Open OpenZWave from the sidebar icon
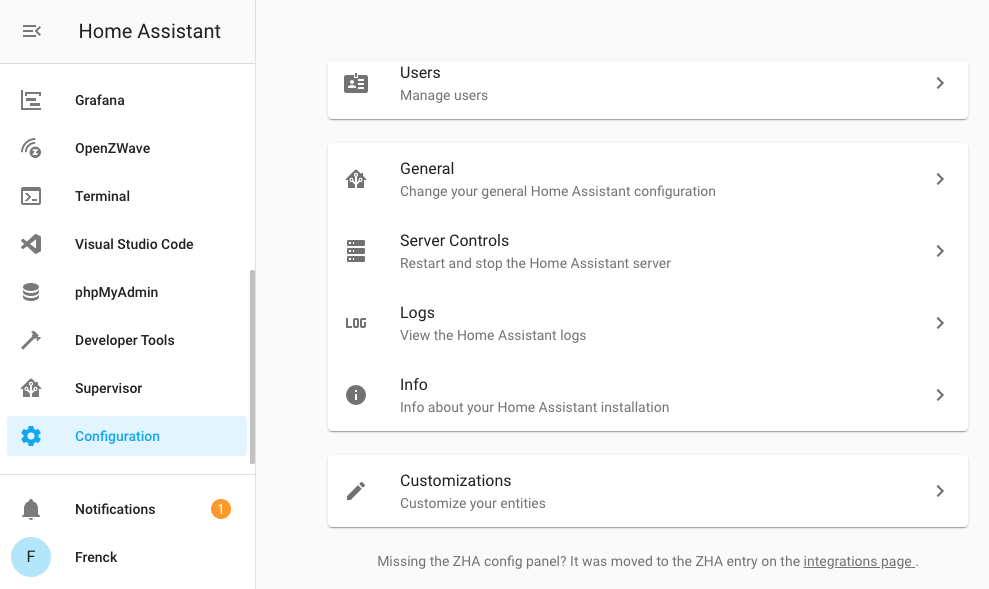989x589 pixels. point(31,148)
